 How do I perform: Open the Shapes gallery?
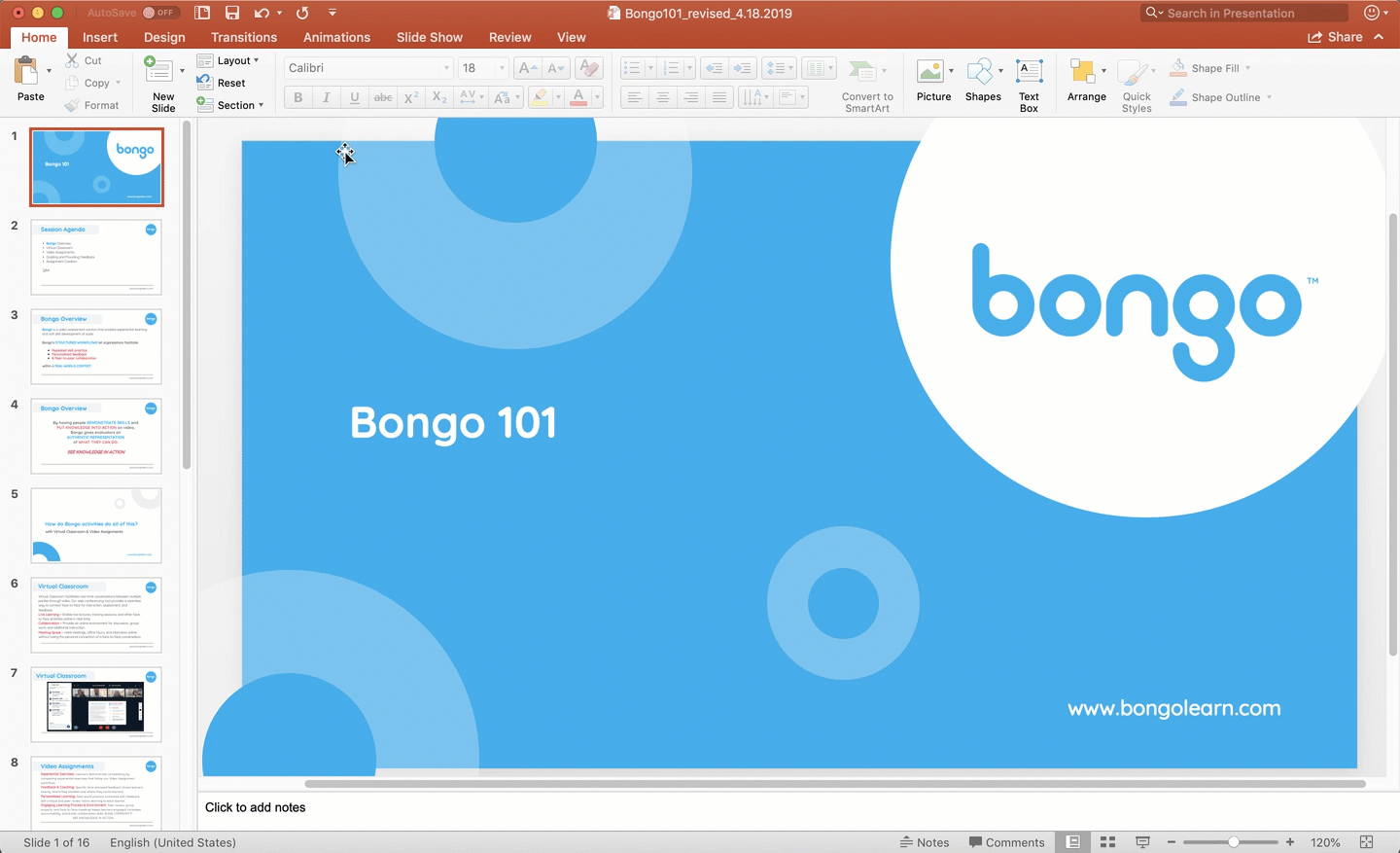pyautogui.click(x=980, y=72)
